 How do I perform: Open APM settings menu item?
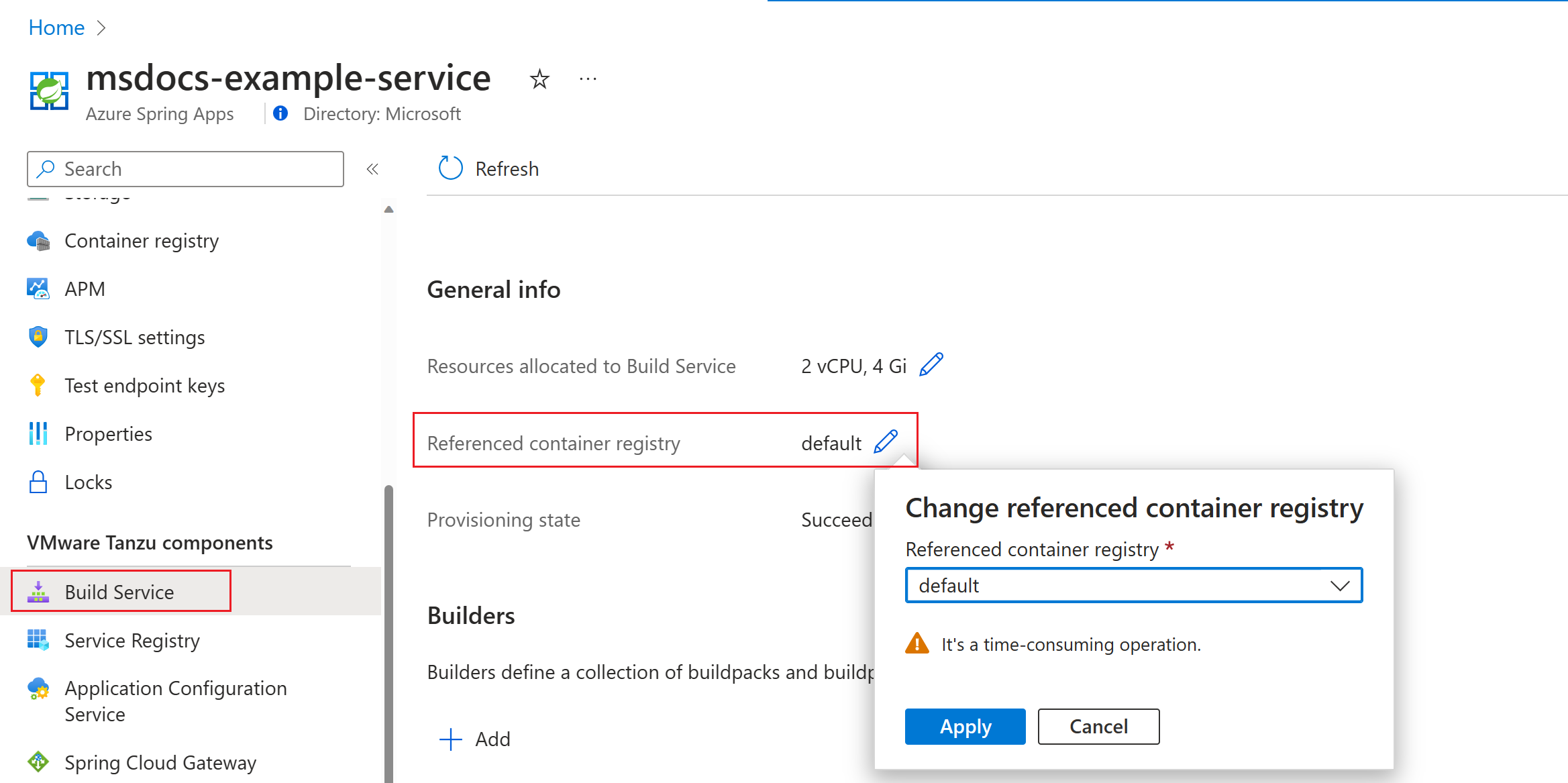[x=85, y=289]
